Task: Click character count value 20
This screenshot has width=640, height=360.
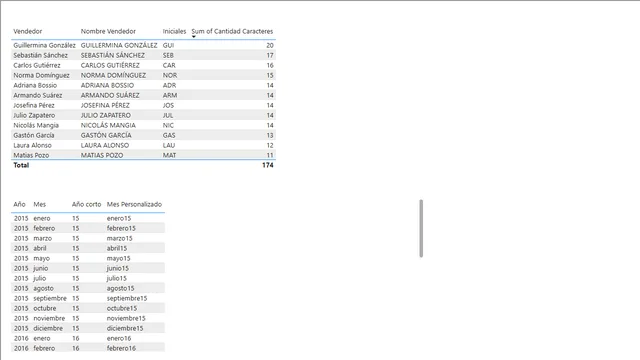Action: [x=270, y=45]
